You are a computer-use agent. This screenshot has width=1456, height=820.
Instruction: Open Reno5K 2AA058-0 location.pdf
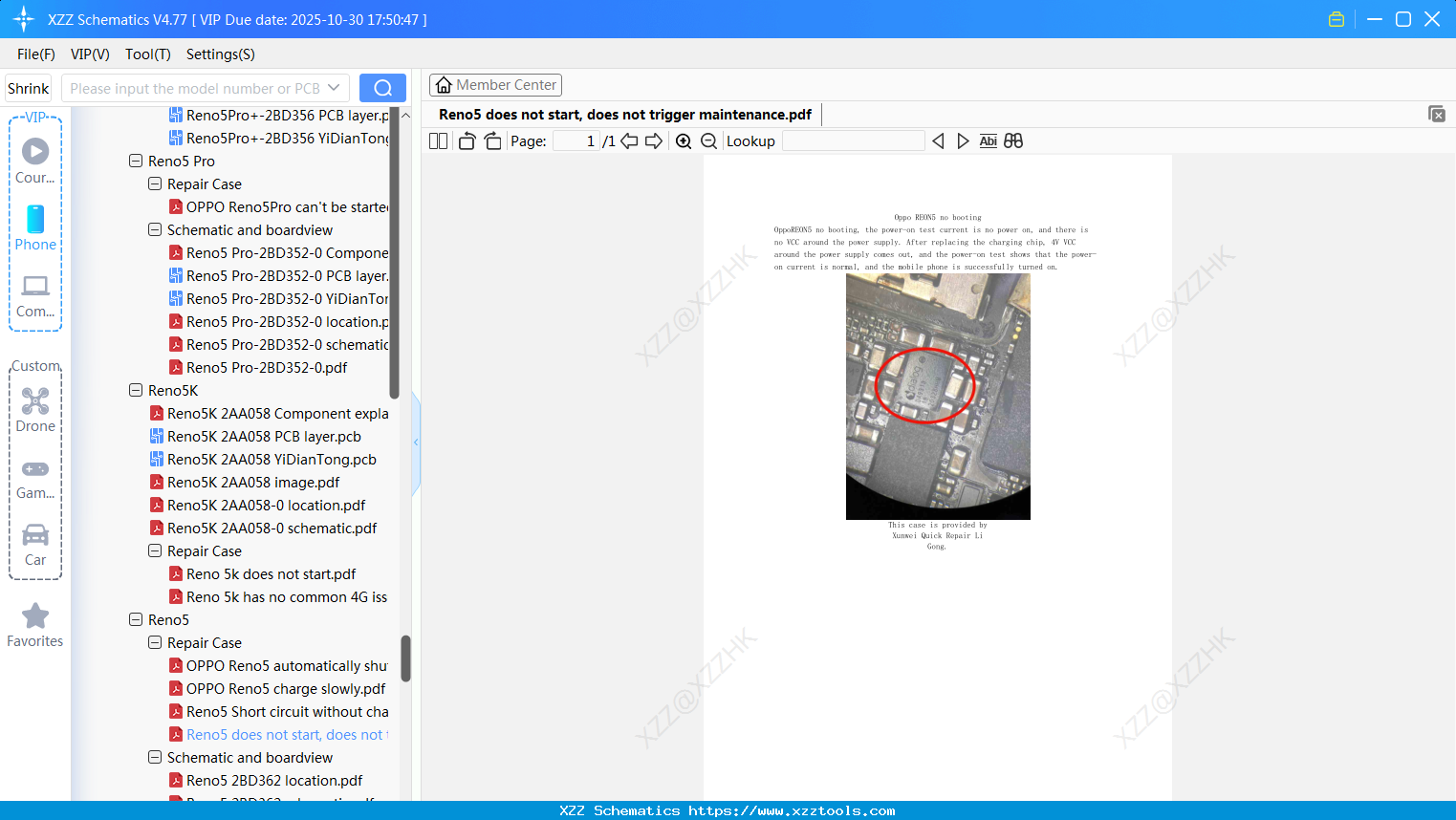pos(257,505)
